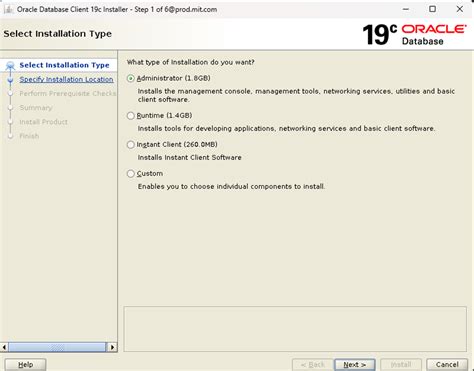Viewport: 474px width, 371px height.
Task: Click 'Installs Instant Client Software' description
Action: [x=190, y=158]
